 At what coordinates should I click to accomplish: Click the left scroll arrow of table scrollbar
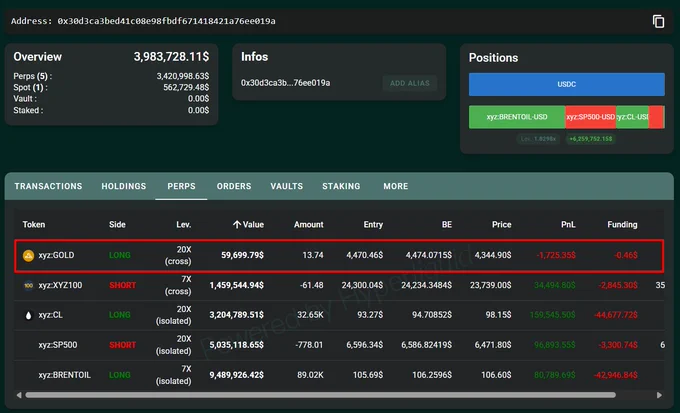19,395
